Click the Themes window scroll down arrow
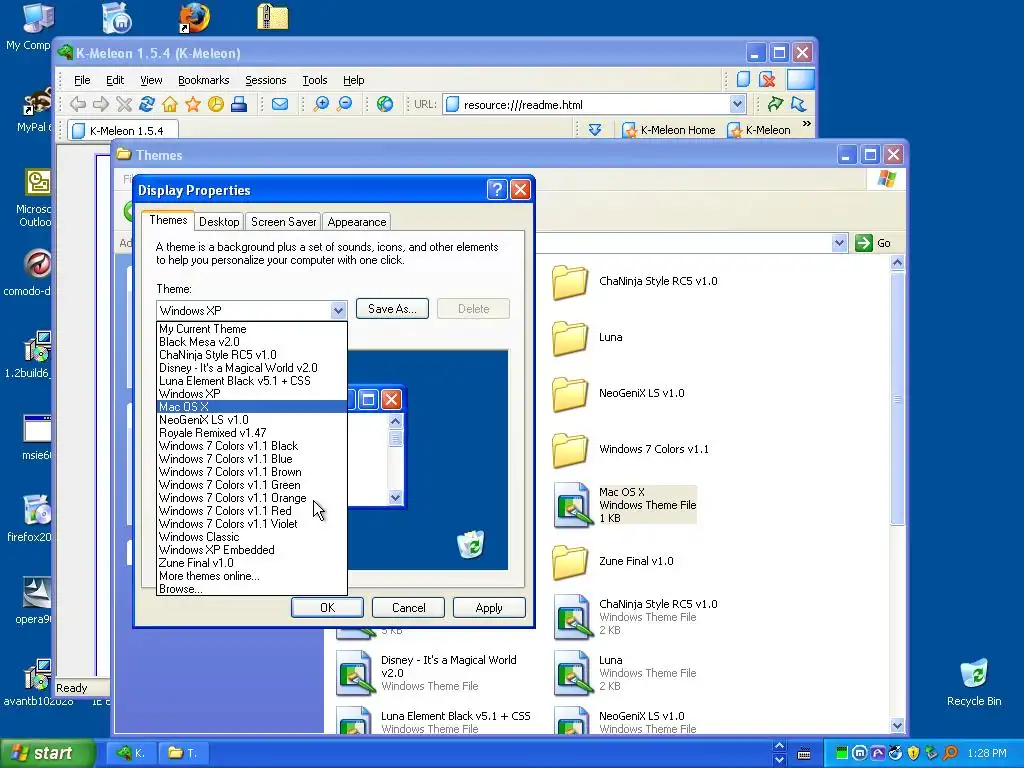 click(897, 725)
